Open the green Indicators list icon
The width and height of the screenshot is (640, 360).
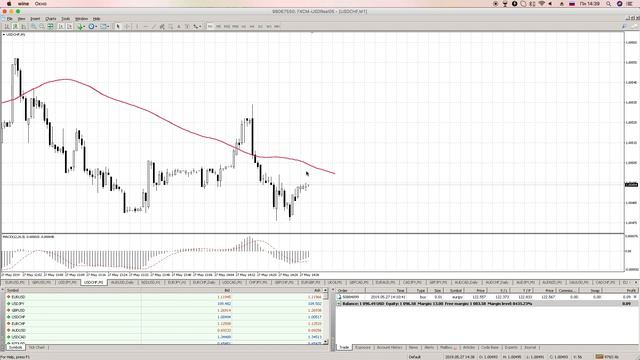tap(80, 27)
